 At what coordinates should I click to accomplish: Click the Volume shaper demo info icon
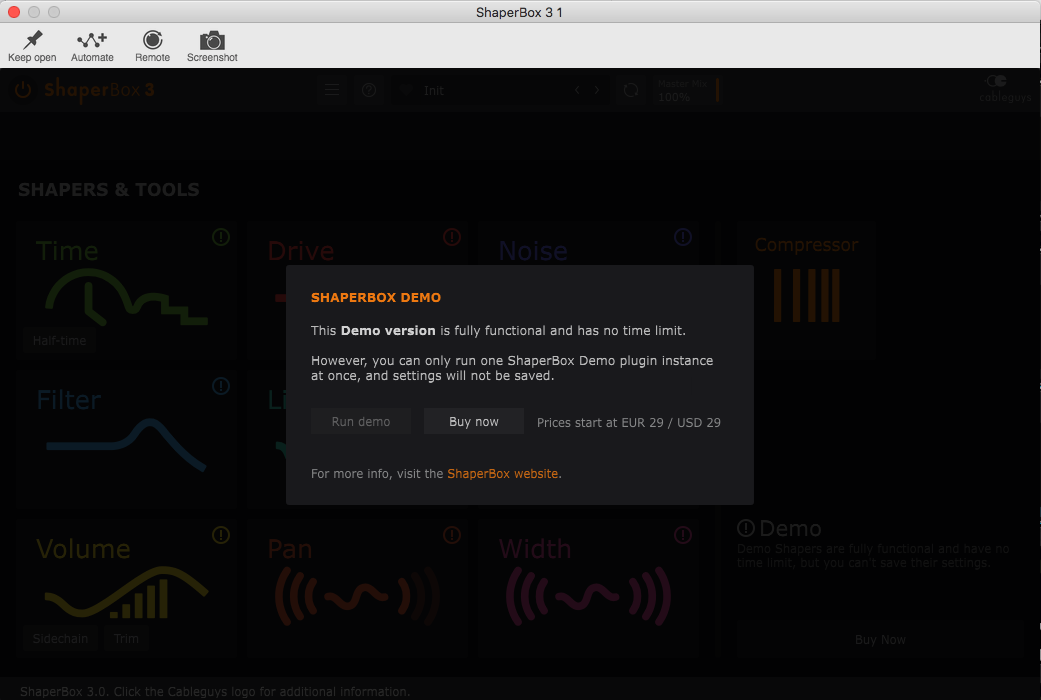coord(221,535)
